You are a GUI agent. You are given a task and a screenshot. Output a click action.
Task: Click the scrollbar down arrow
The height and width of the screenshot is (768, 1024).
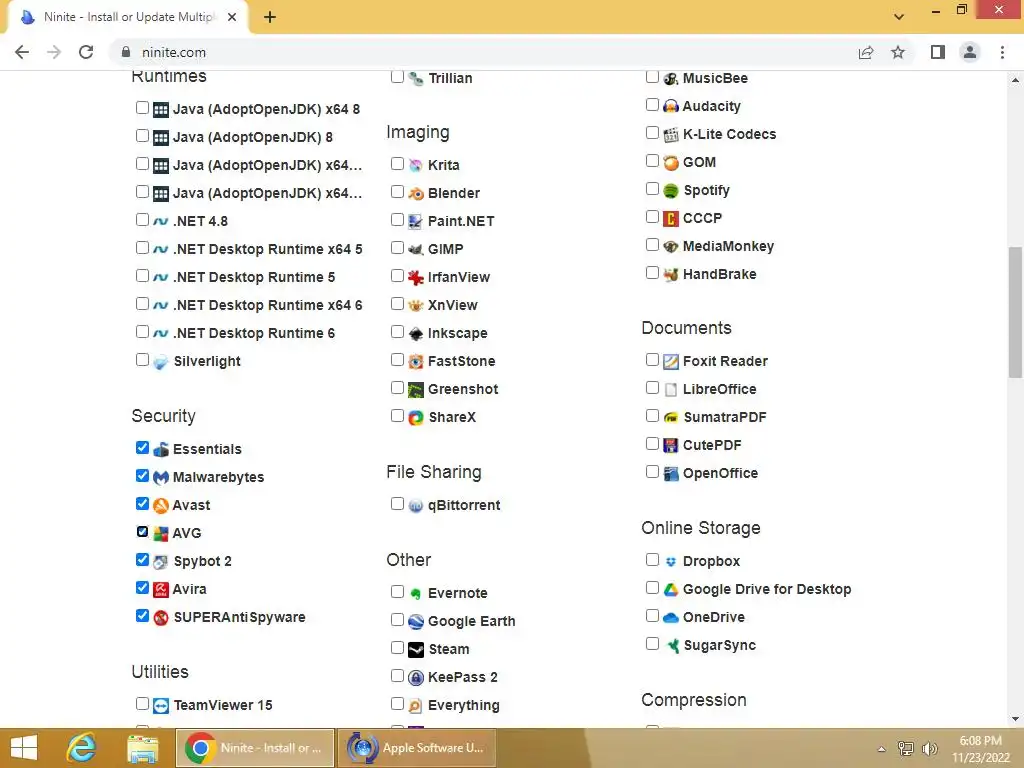pos(1015,719)
